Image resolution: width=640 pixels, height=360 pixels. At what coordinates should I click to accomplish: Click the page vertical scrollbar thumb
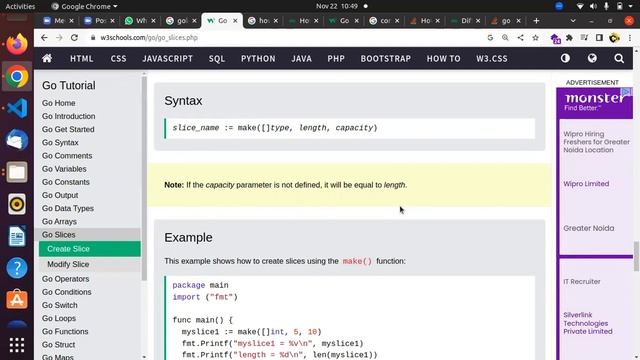click(x=636, y=256)
